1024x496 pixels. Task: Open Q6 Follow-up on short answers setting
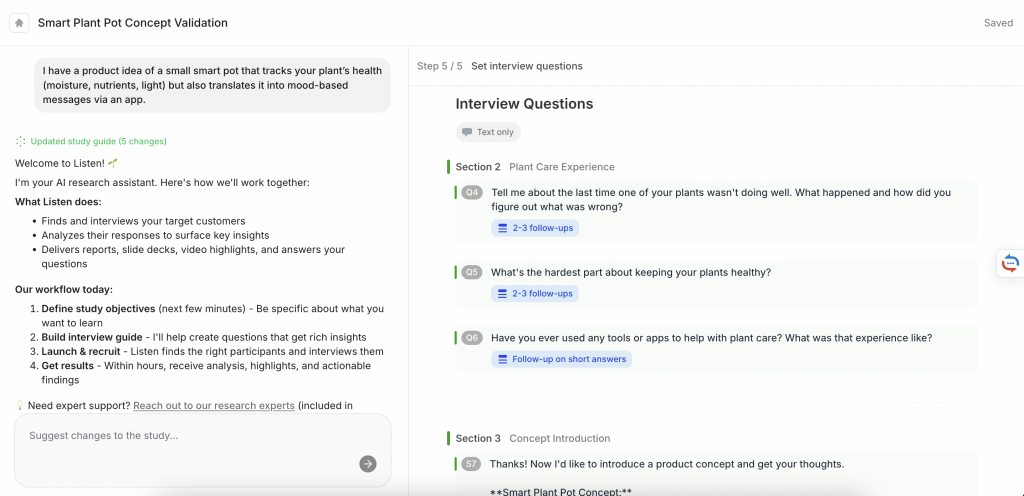(561, 359)
